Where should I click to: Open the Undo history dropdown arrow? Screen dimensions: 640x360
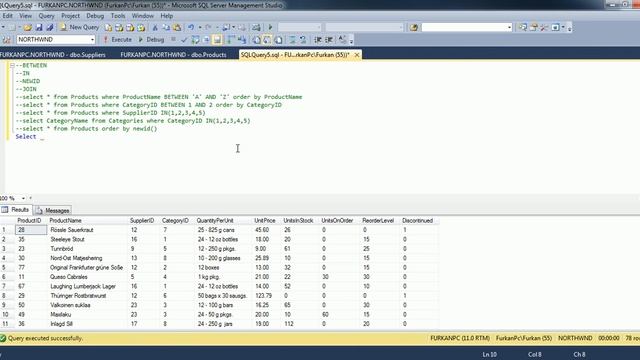click(x=200, y=27)
